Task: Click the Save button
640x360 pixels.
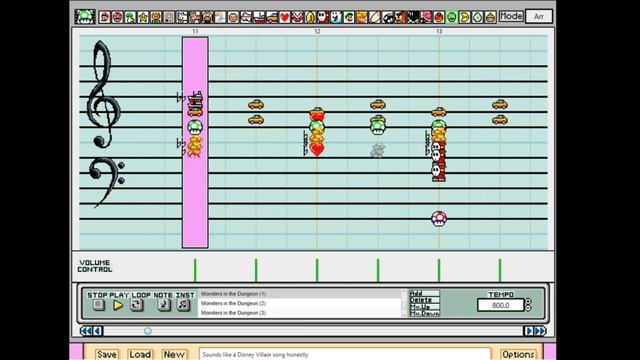Action: click(107, 354)
